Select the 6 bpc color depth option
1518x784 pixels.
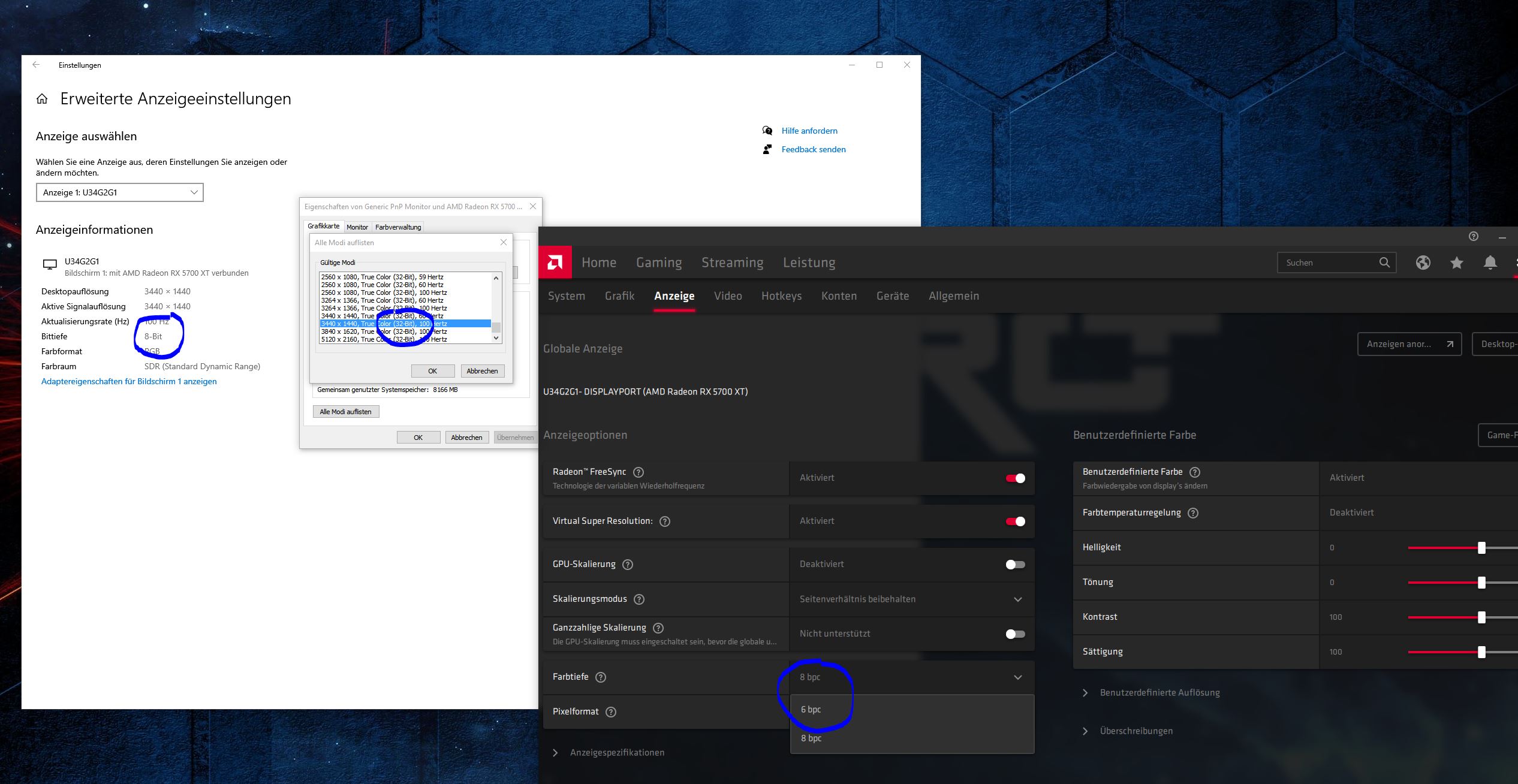click(x=811, y=710)
